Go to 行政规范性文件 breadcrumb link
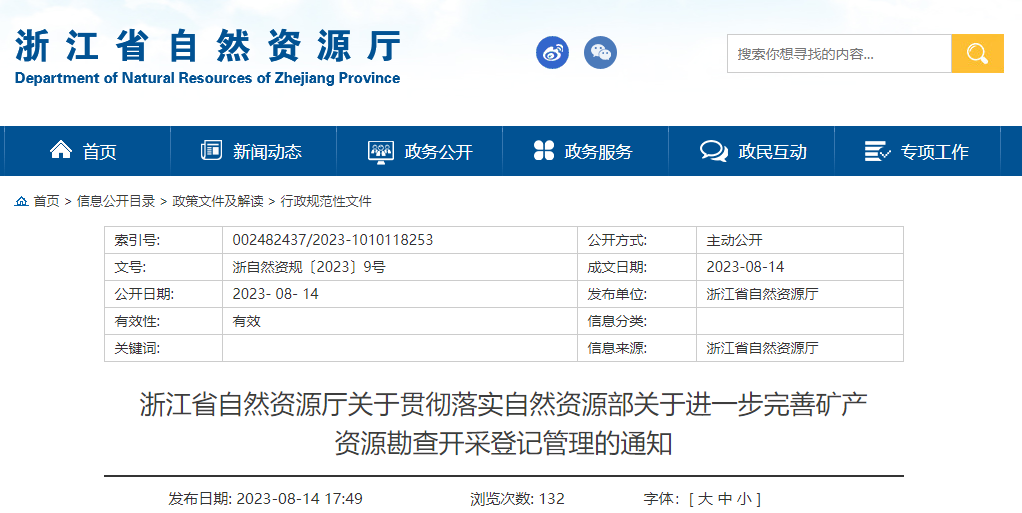The image size is (1022, 513). point(326,201)
